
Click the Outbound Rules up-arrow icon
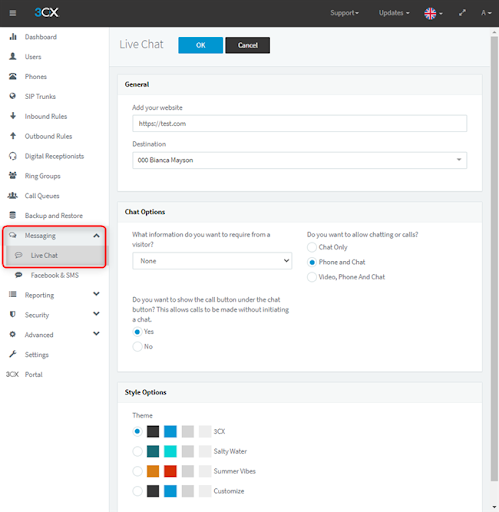(13, 136)
